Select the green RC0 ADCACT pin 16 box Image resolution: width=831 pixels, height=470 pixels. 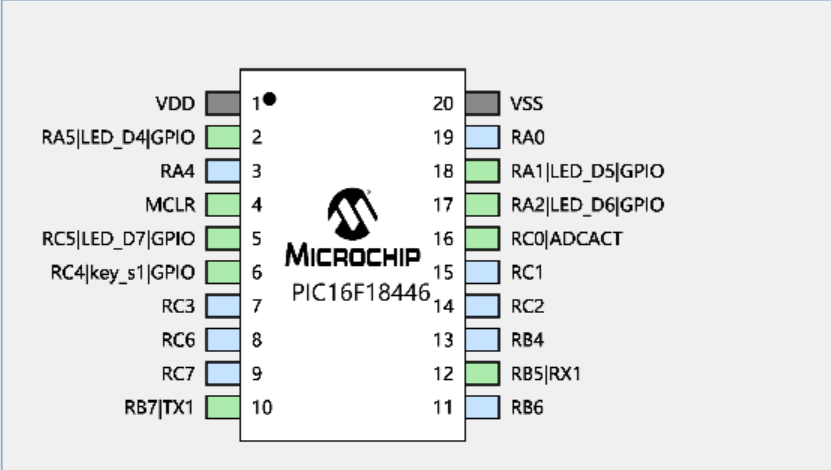click(483, 238)
